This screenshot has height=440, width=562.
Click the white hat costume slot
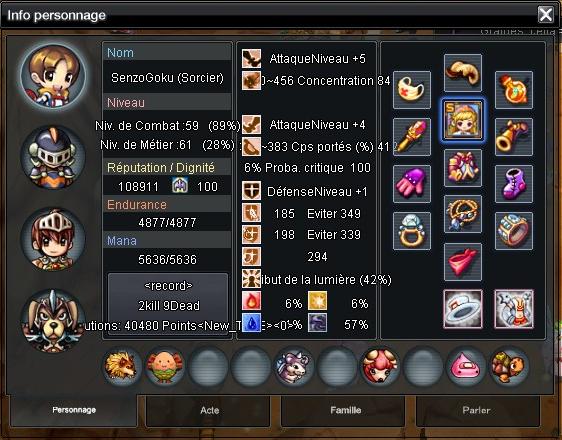click(x=463, y=309)
